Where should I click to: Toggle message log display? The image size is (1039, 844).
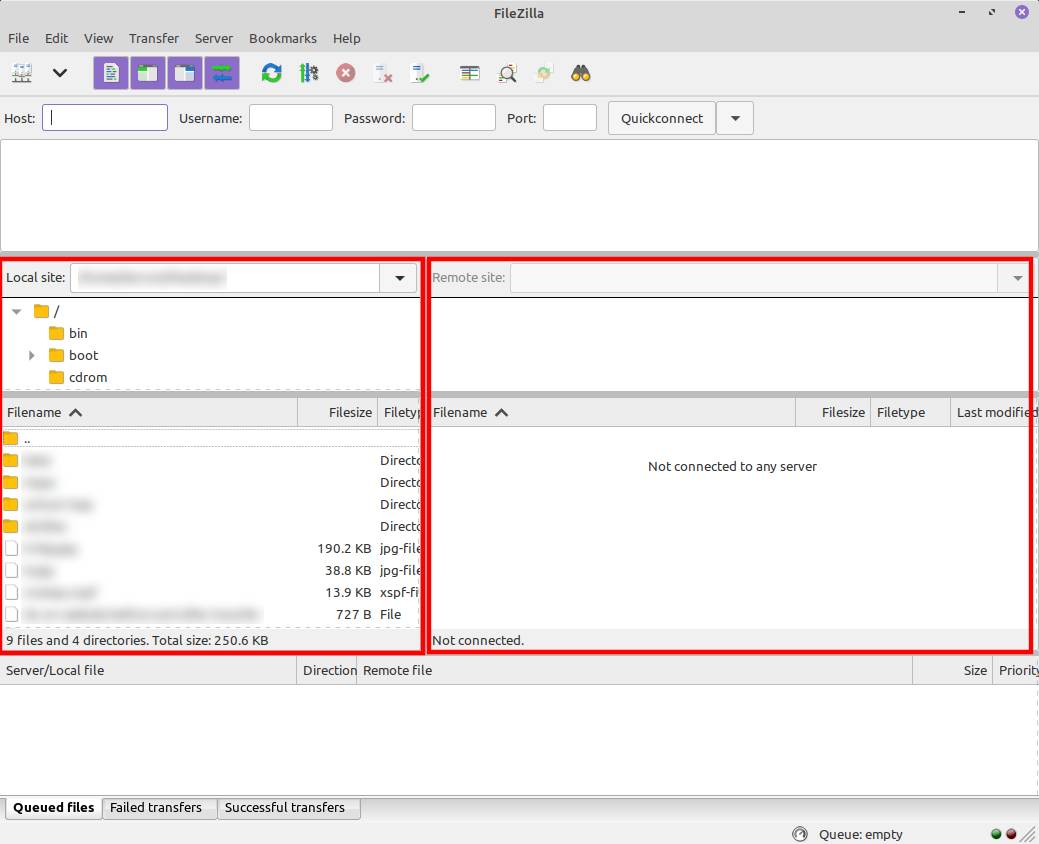coord(111,73)
